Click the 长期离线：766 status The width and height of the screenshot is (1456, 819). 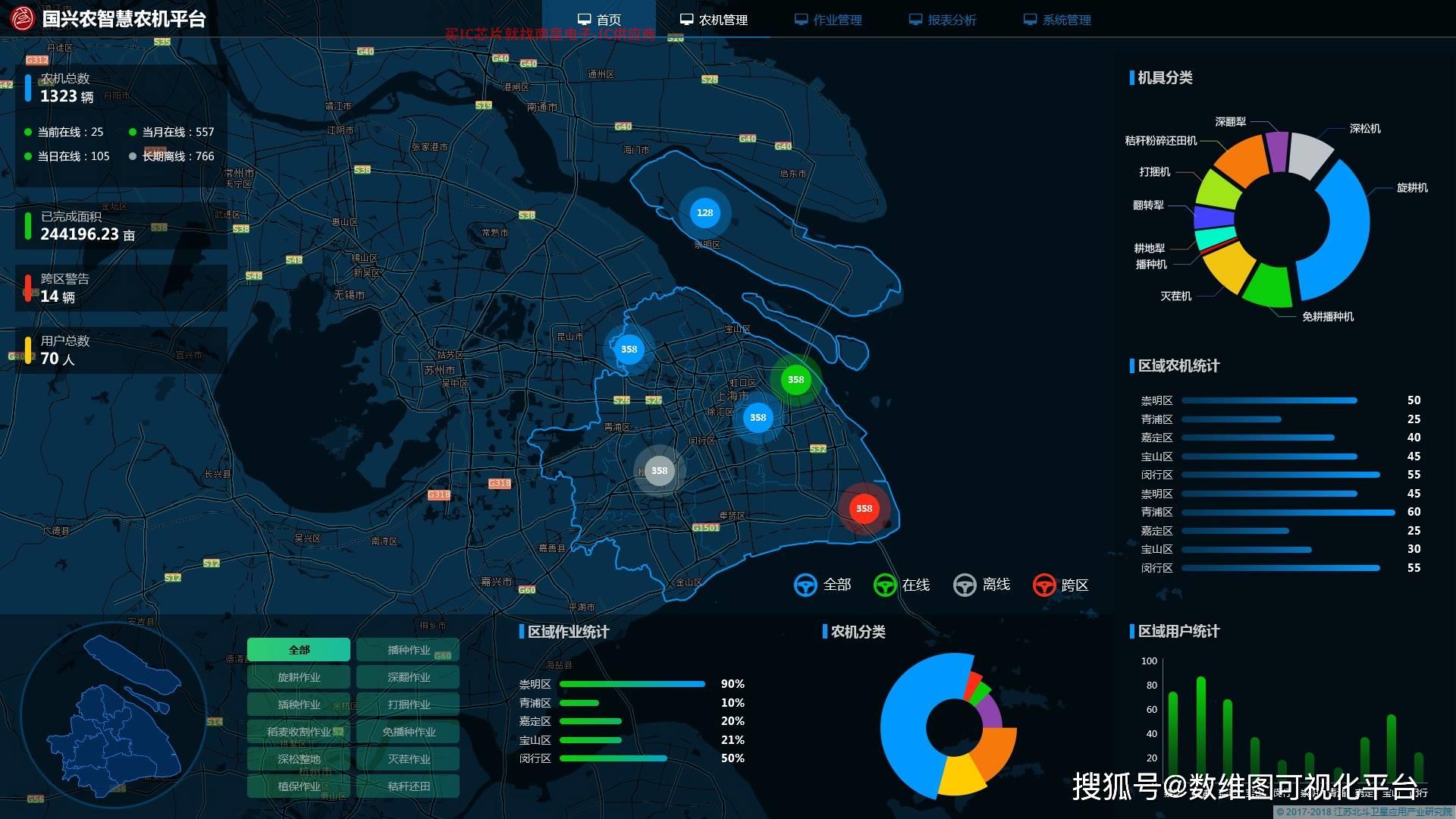171,156
